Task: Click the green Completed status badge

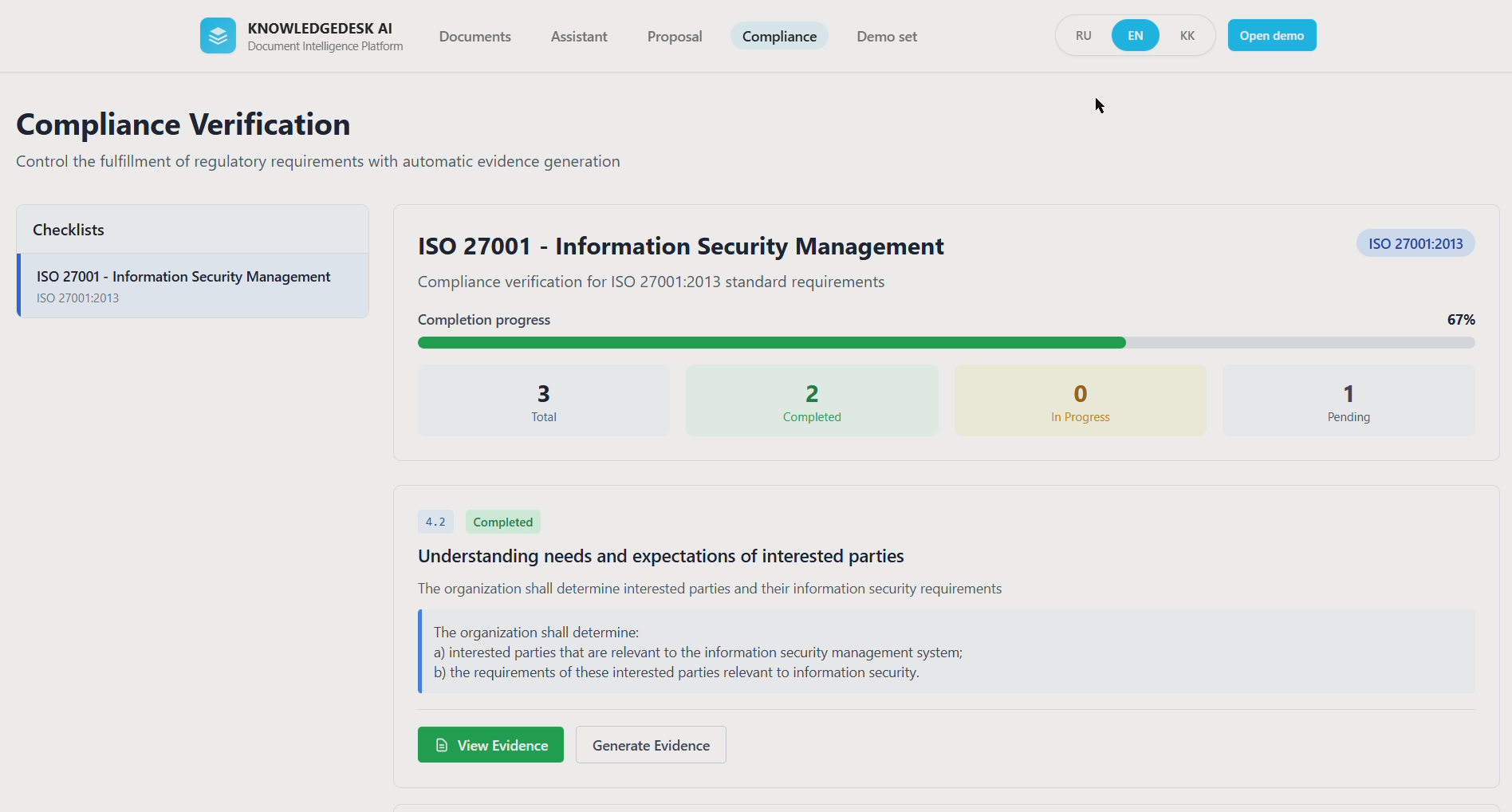Action: point(502,521)
